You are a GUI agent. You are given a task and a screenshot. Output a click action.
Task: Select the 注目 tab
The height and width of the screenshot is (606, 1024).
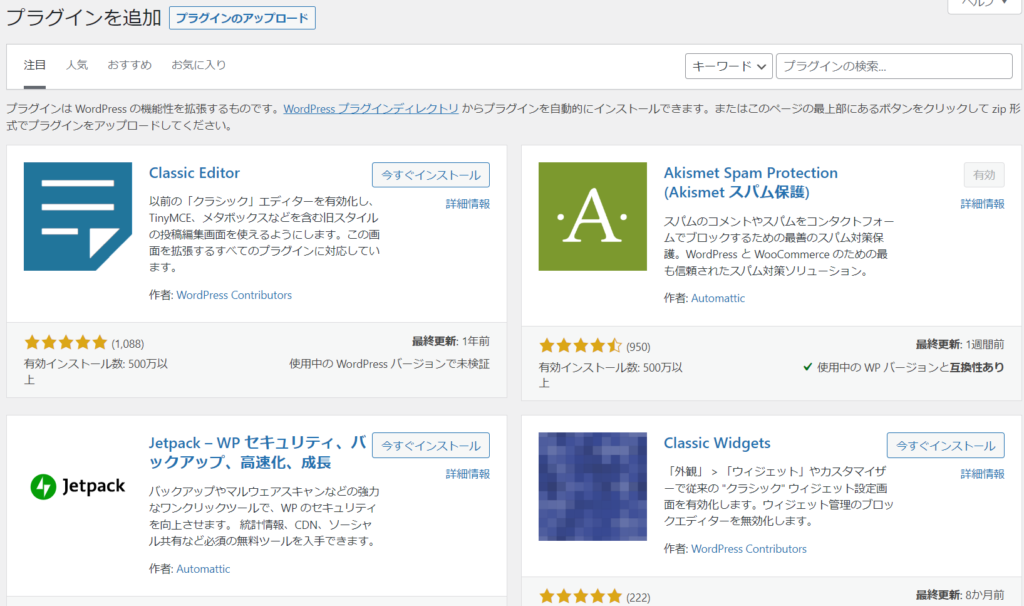(x=35, y=65)
